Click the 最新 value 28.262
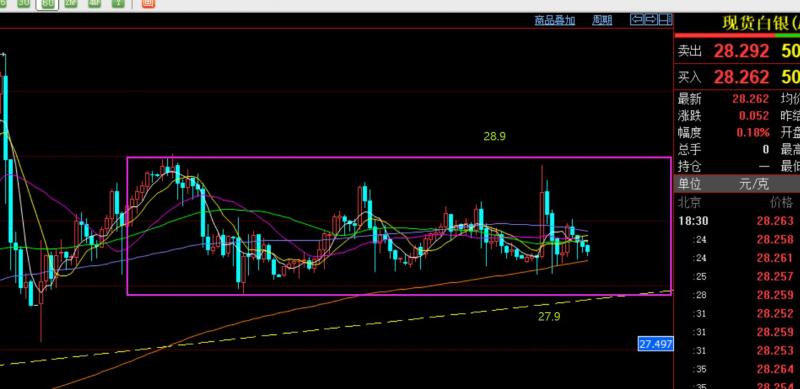The height and width of the screenshot is (389, 800). [751, 99]
